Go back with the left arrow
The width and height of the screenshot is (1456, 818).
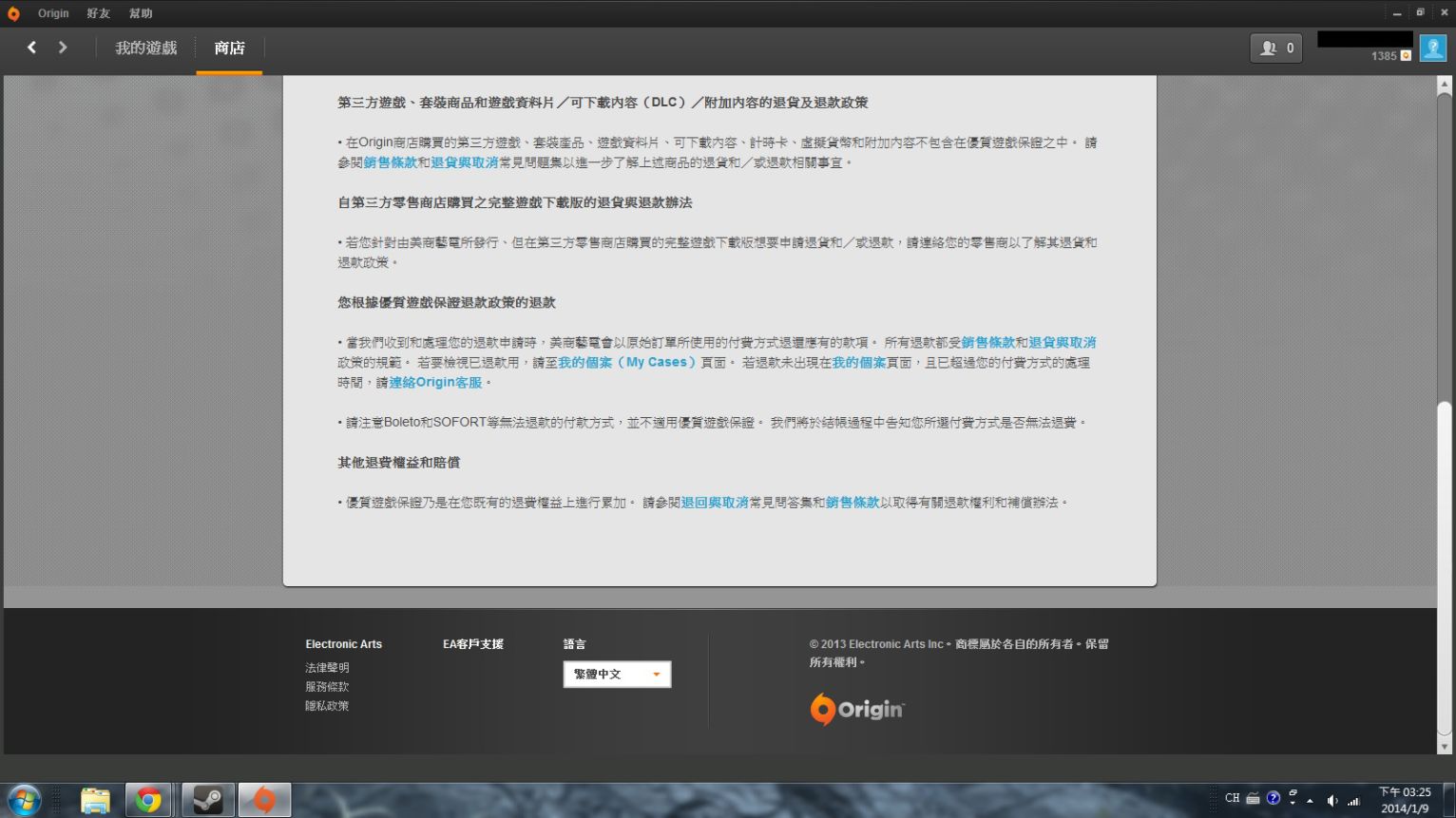31,48
